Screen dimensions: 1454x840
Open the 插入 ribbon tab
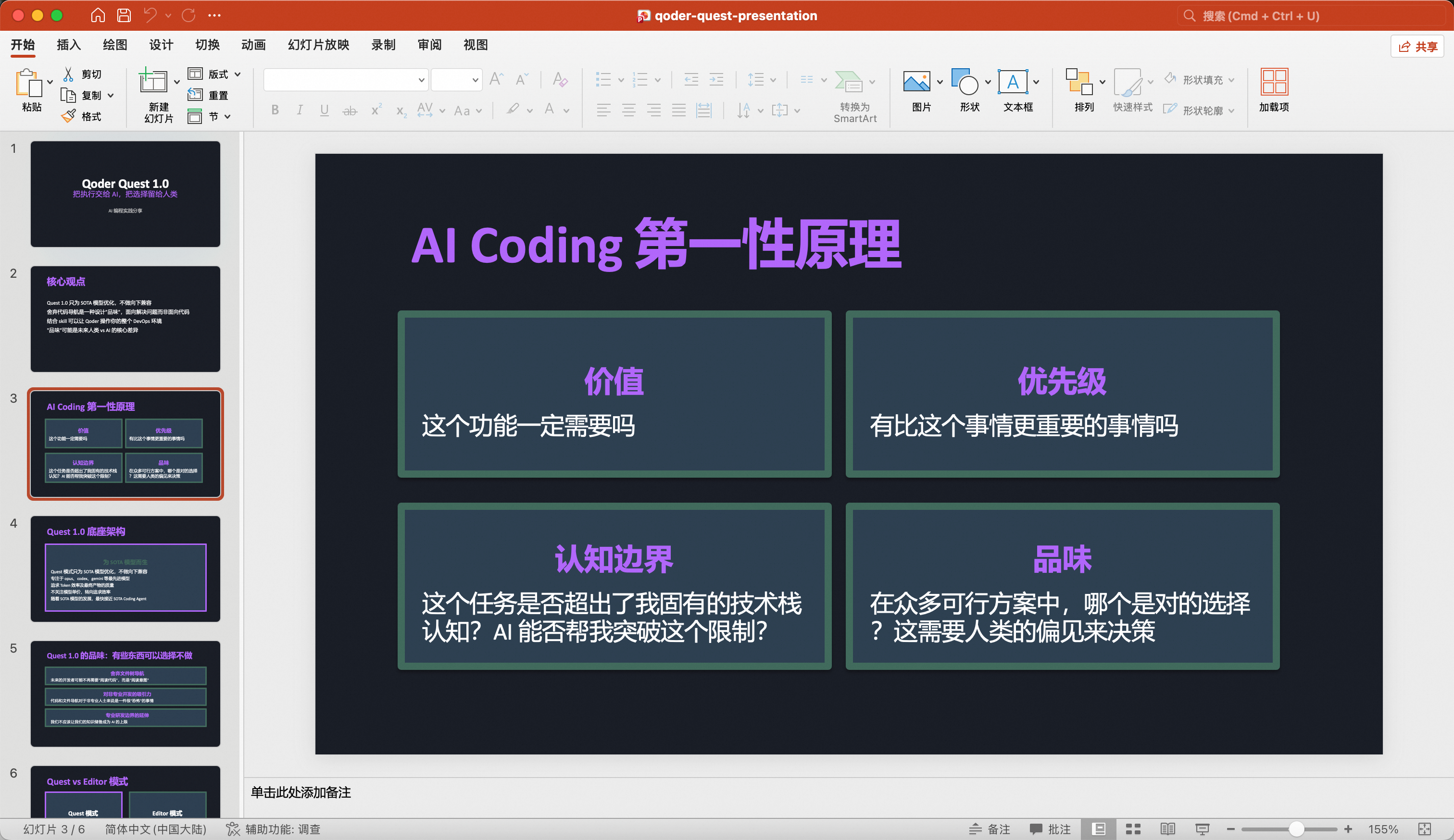69,44
